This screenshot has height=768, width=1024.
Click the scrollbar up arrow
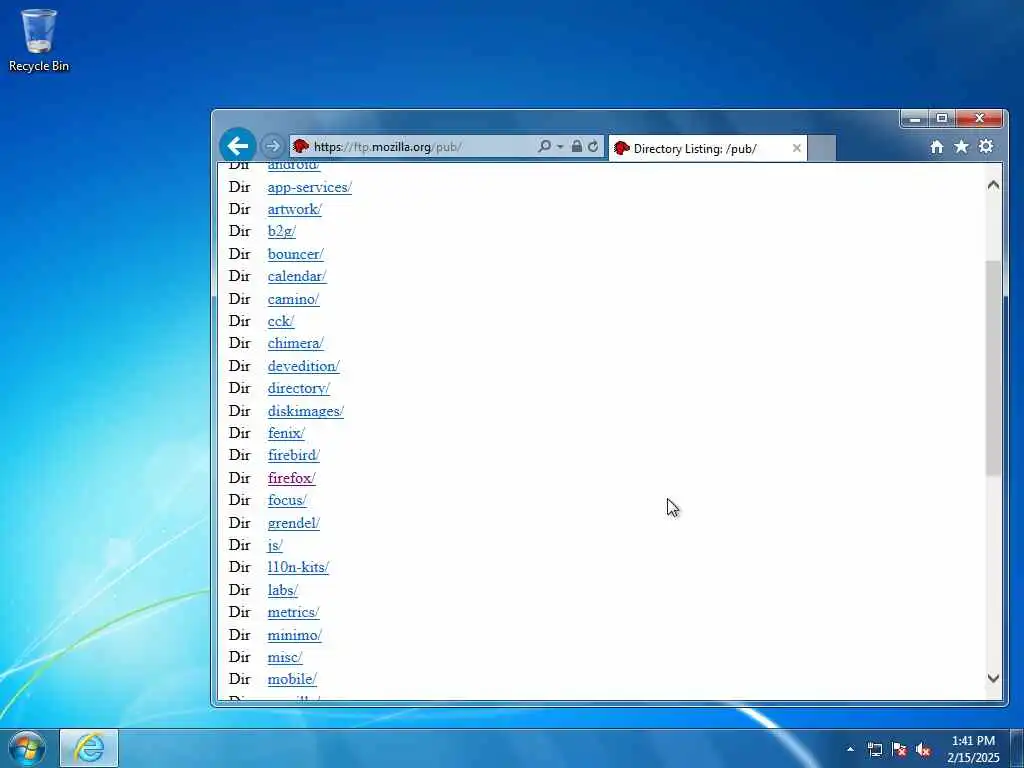993,185
